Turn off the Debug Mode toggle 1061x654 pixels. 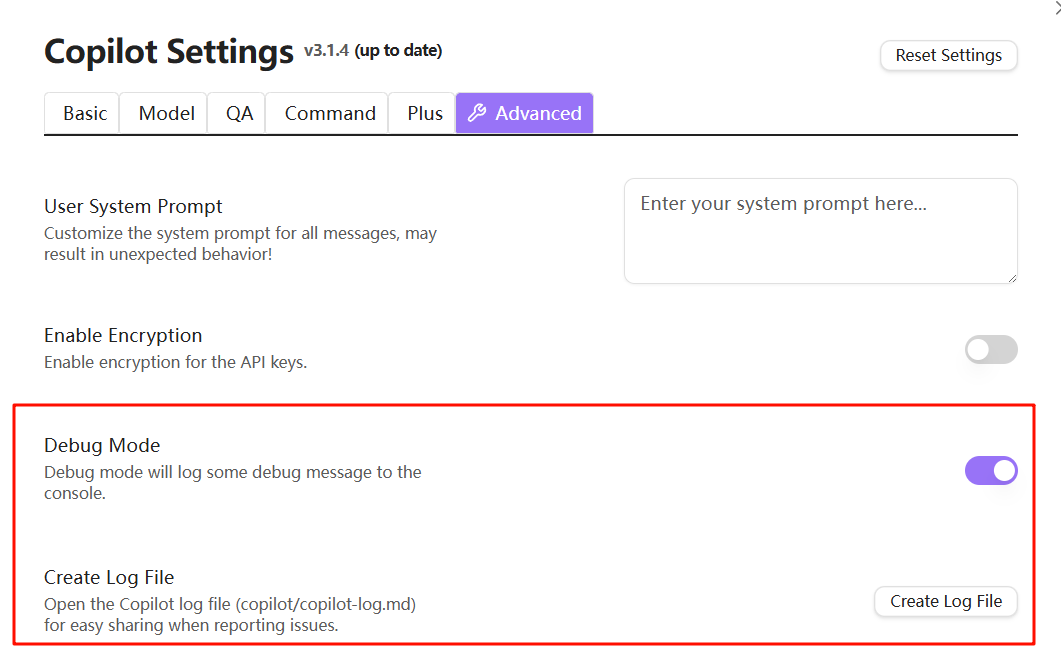tap(990, 470)
